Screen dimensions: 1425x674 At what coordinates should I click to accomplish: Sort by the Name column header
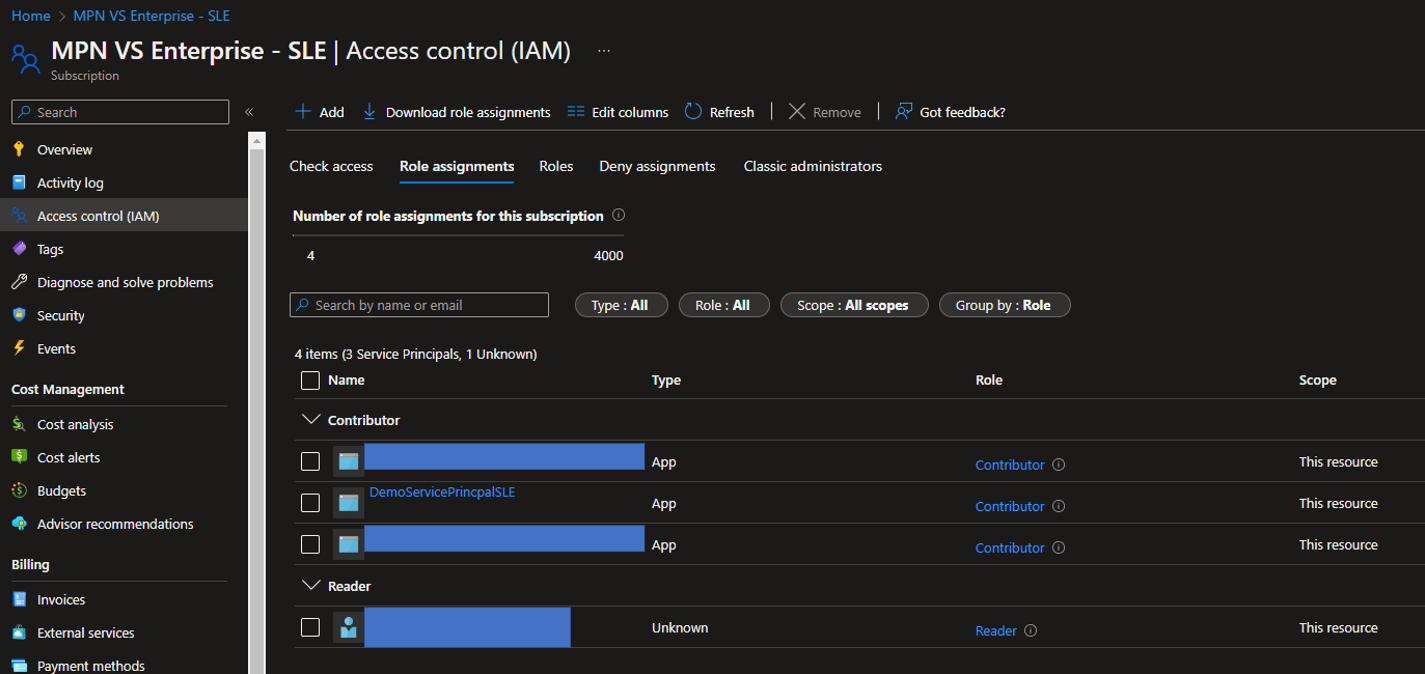coord(346,380)
